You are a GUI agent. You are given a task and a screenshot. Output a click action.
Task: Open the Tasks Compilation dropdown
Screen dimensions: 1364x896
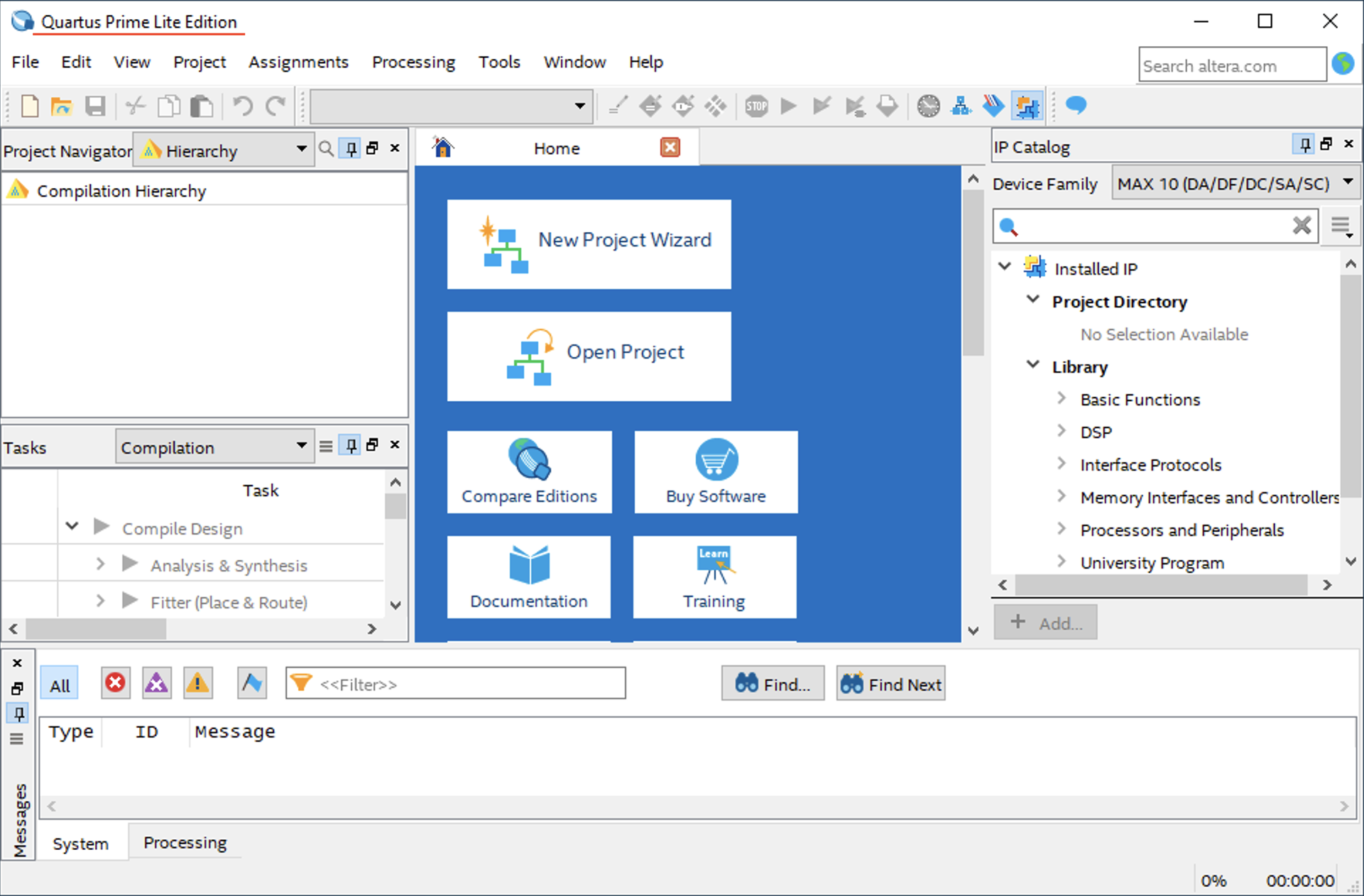point(214,447)
